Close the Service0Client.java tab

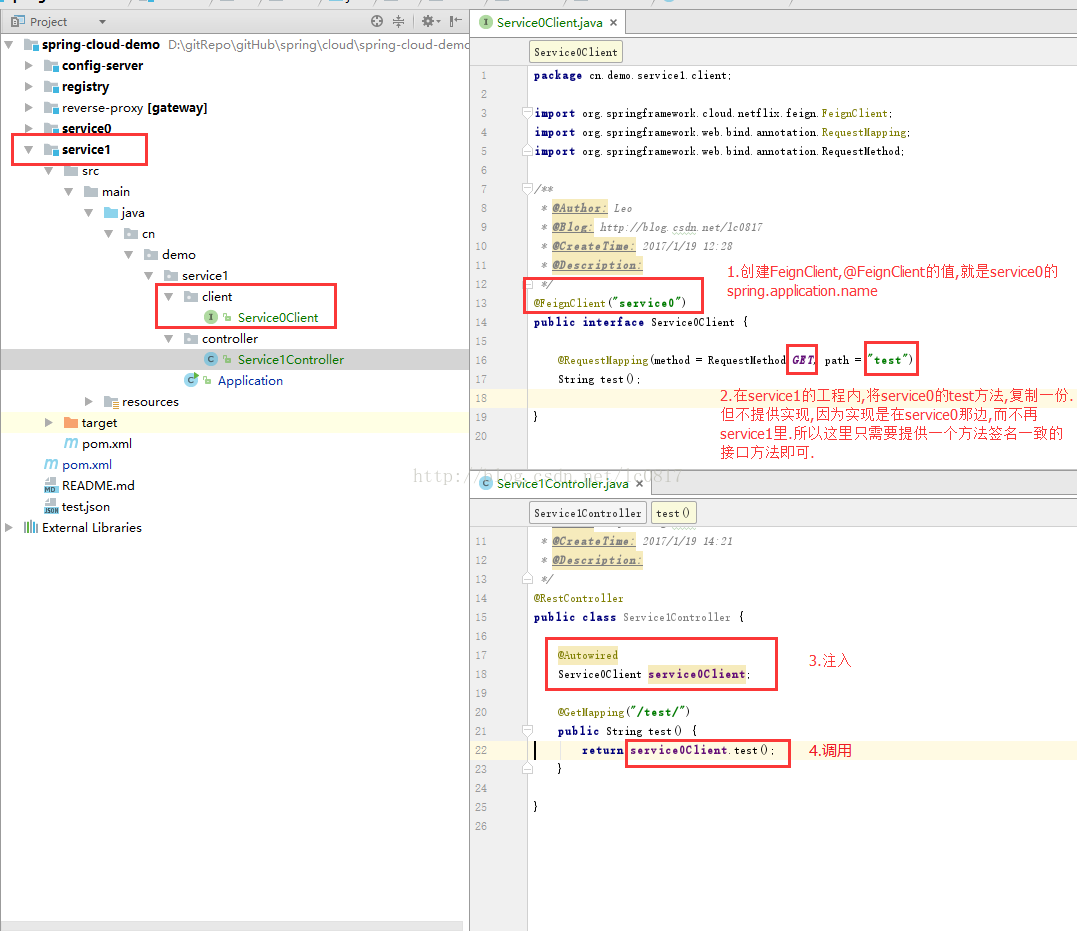(x=613, y=23)
